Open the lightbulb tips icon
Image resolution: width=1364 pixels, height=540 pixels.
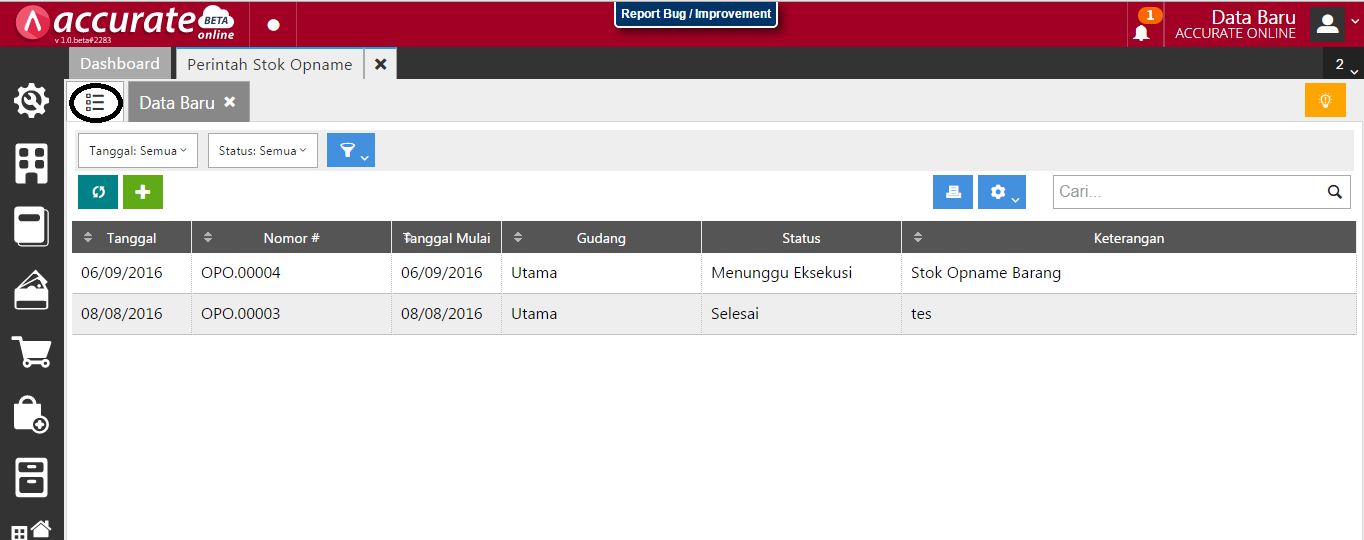(1325, 101)
